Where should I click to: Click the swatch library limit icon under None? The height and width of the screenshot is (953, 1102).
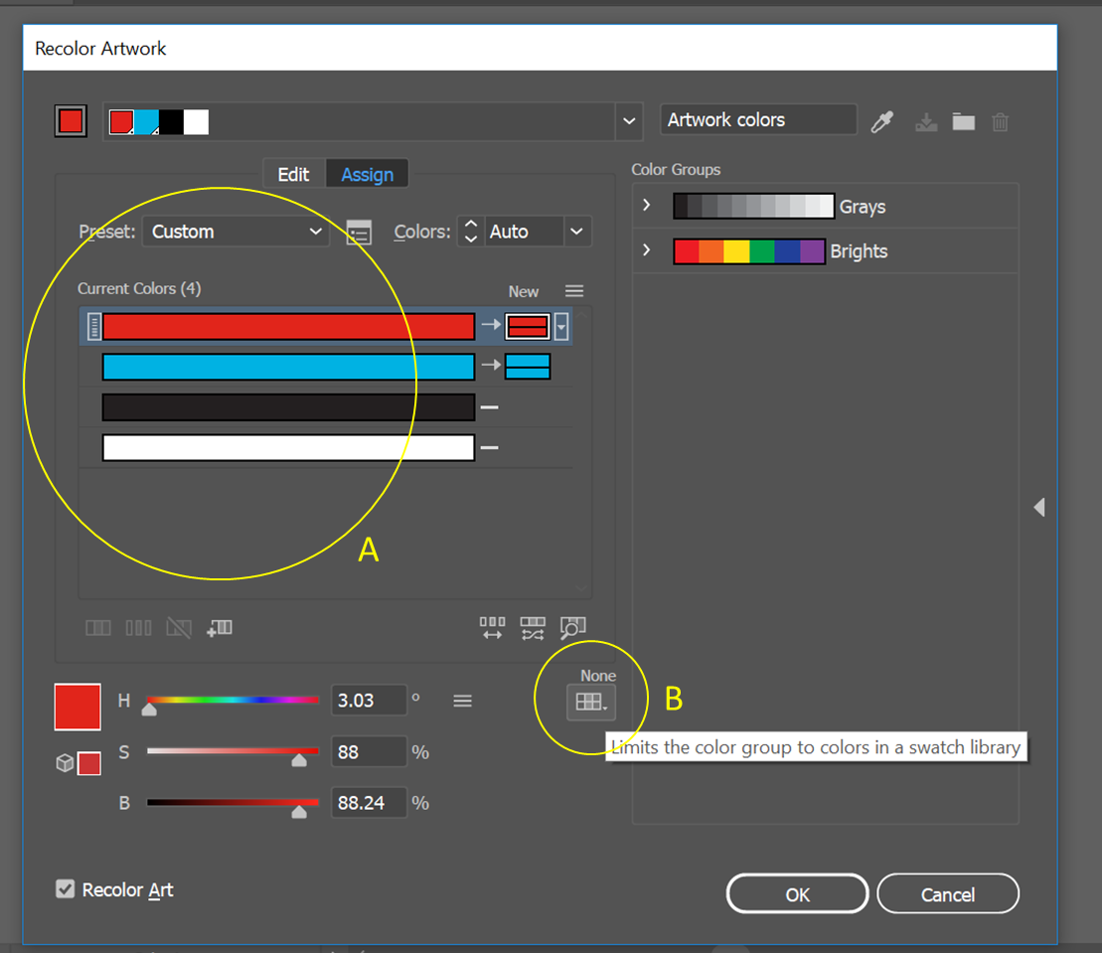point(590,703)
